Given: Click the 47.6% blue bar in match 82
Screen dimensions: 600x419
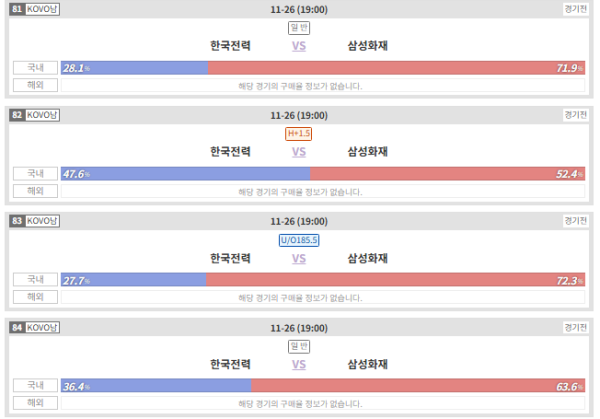Looking at the screenshot, I should coord(186,174).
